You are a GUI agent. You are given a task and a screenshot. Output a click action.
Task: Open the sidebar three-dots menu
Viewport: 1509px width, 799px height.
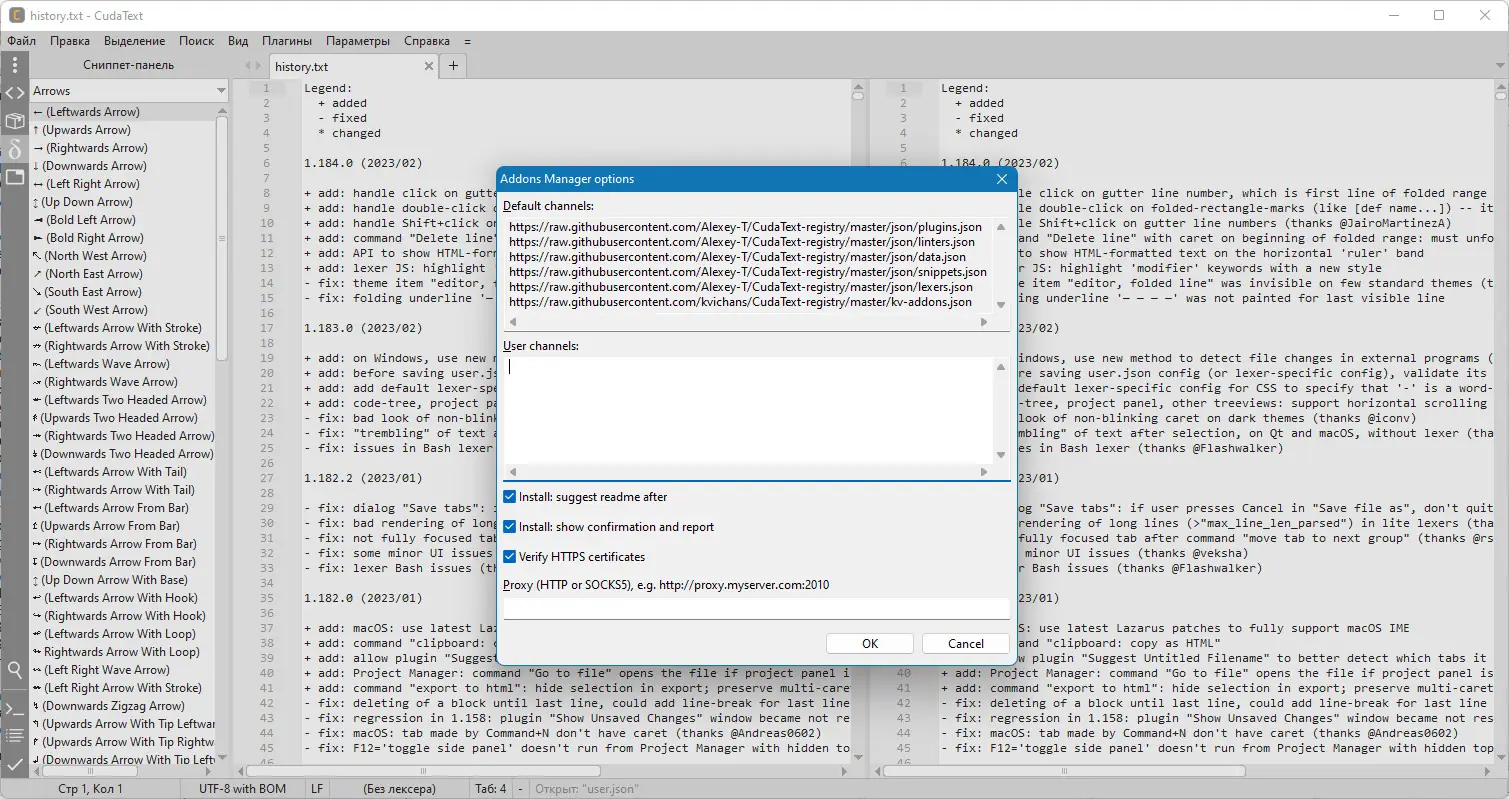14,65
